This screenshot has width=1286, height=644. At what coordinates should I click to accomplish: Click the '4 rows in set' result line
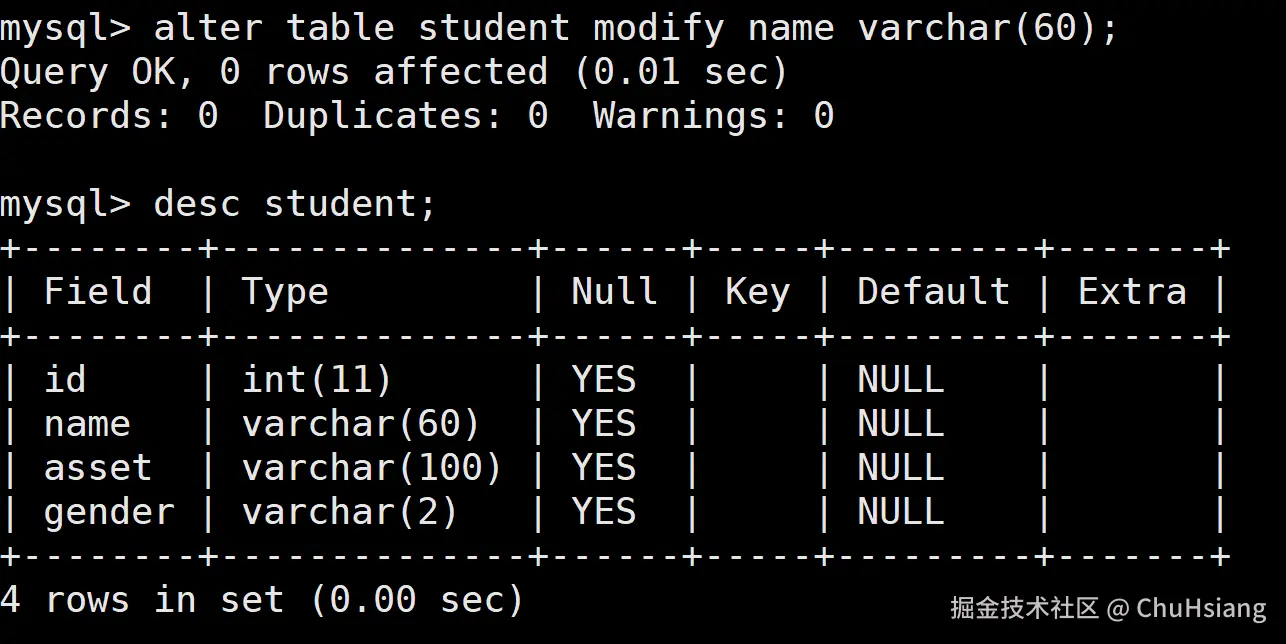pos(262,599)
